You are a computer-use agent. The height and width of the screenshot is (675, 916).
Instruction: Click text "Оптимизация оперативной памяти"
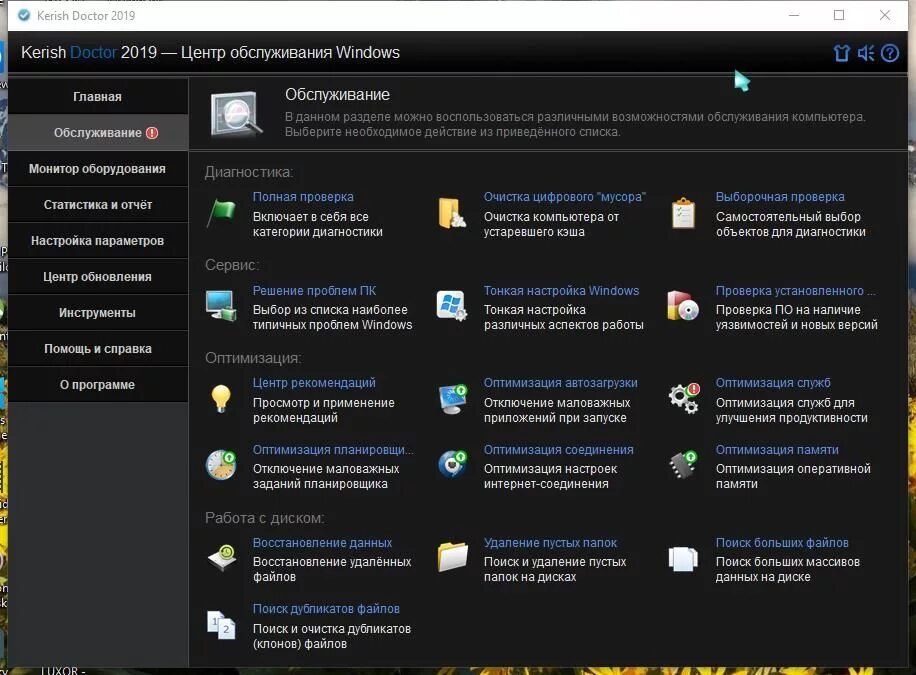coord(793,476)
